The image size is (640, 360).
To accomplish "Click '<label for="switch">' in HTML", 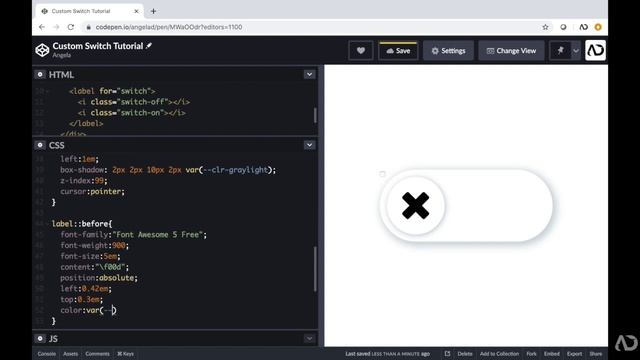I will (x=112, y=91).
